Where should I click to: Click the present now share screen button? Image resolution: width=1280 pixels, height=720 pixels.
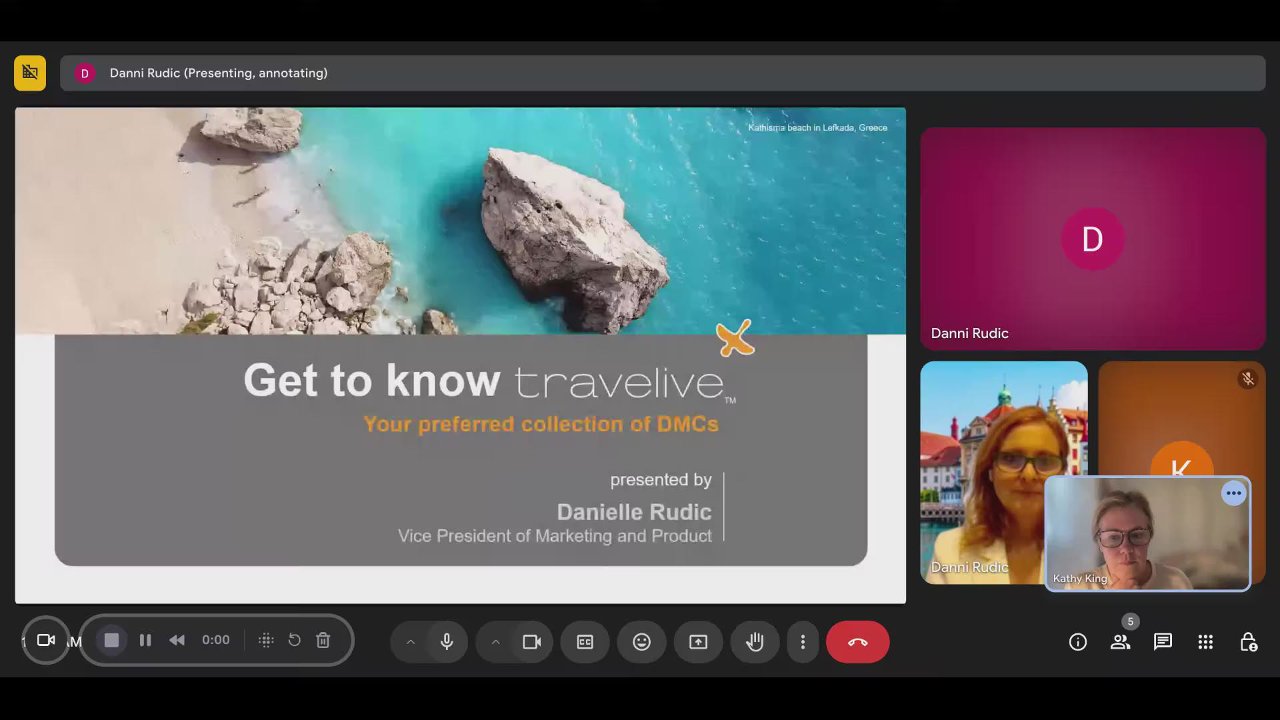698,642
